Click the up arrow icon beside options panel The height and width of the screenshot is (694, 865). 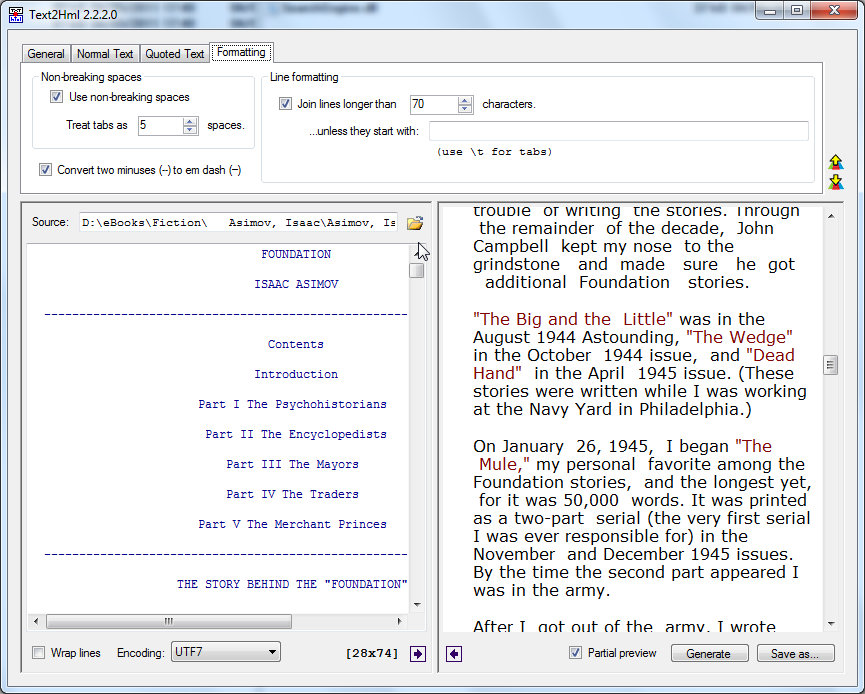click(836, 162)
